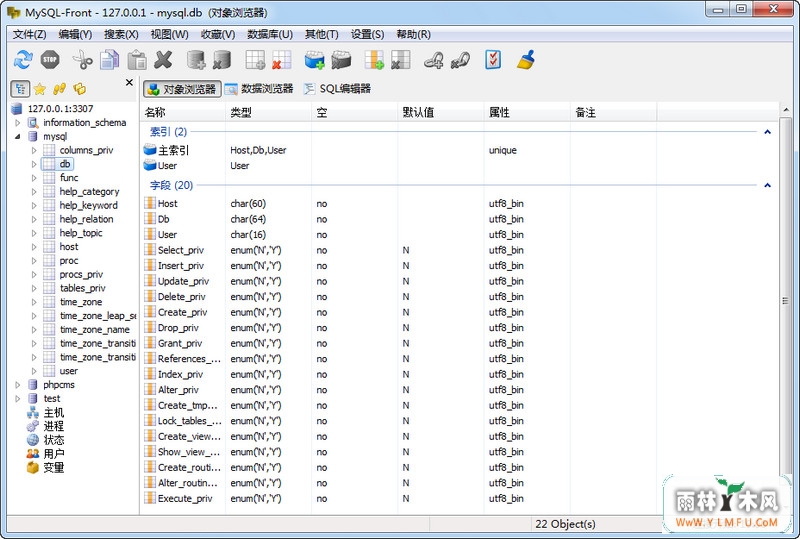
Task: Click the Delete Table icon
Action: [x=282, y=60]
